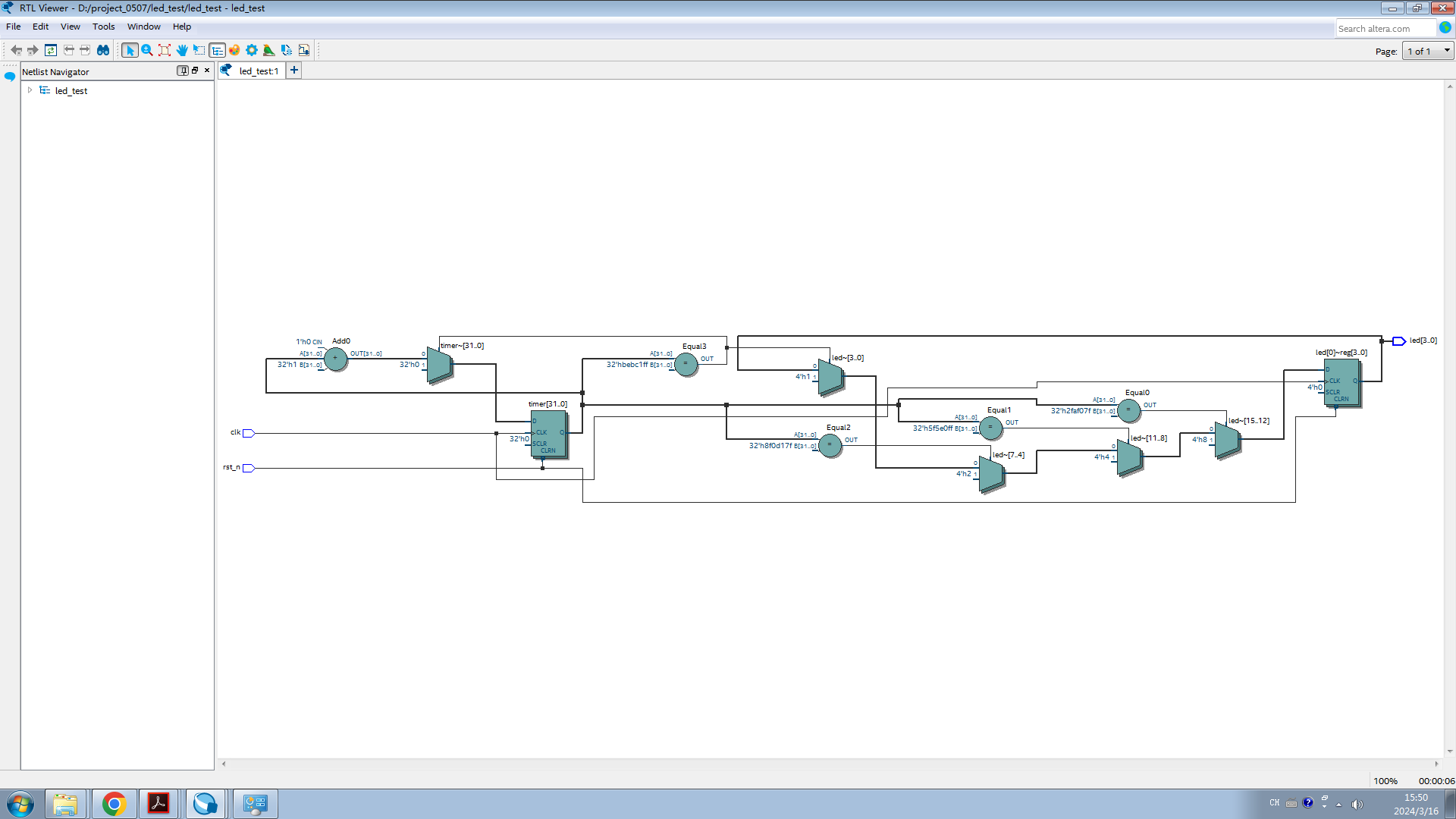Select the area selection tool
Screen dimensions: 1456x819
click(x=199, y=50)
